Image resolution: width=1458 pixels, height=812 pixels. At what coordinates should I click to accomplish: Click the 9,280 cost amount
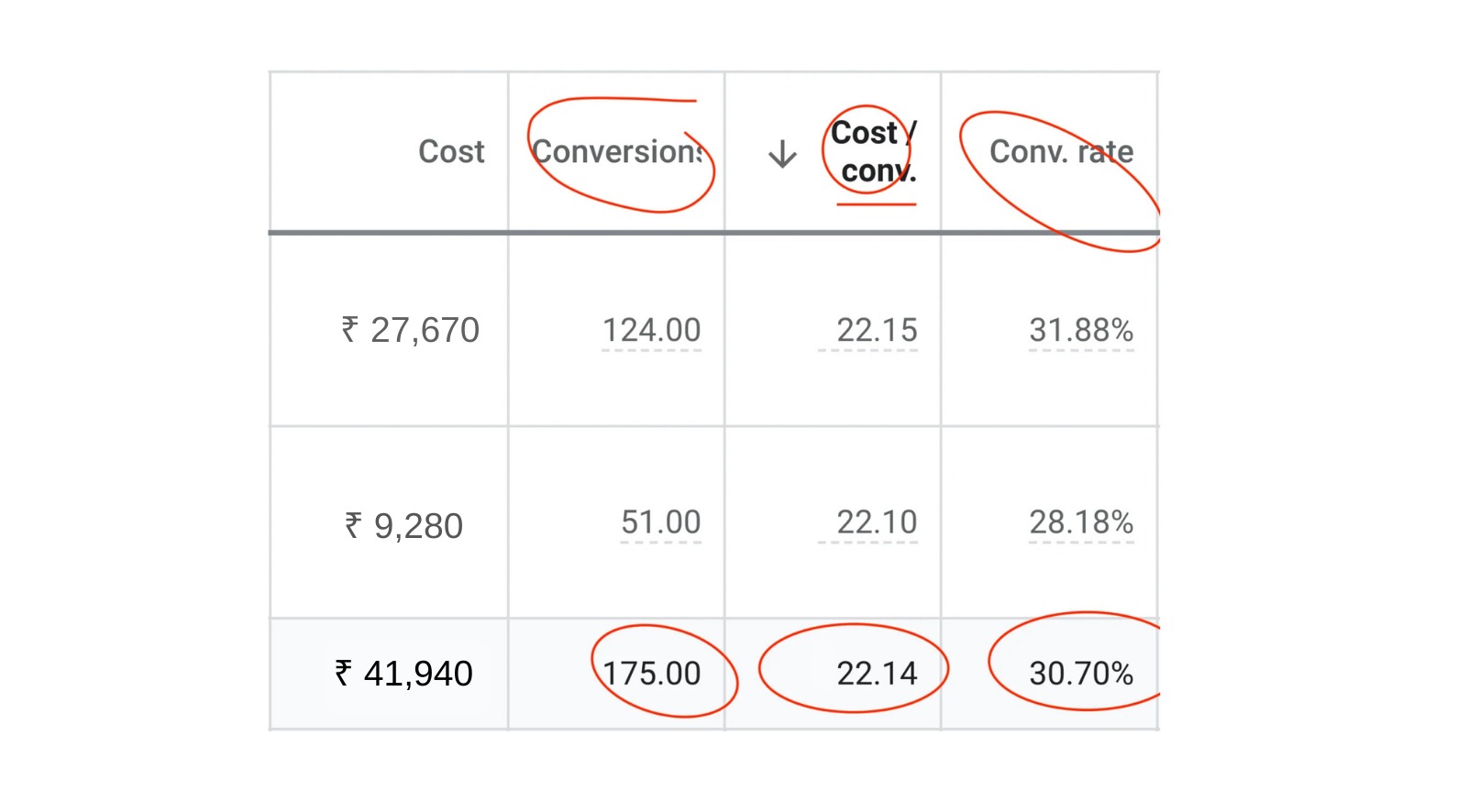[x=418, y=526]
